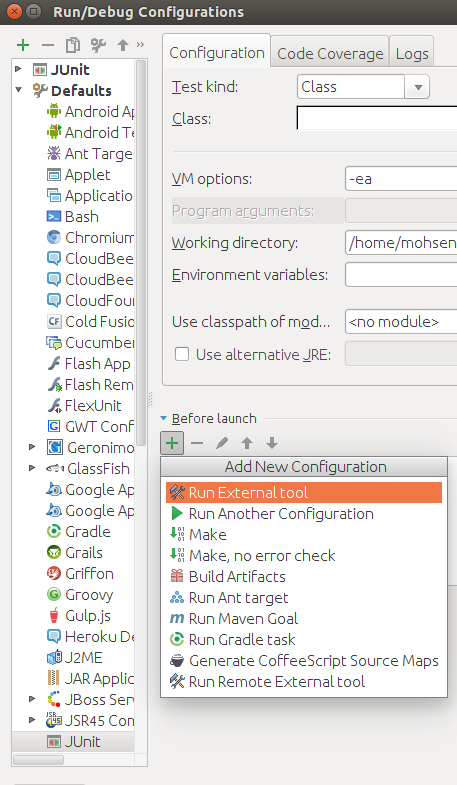Select Application default item
The image size is (457, 785).
point(90,195)
